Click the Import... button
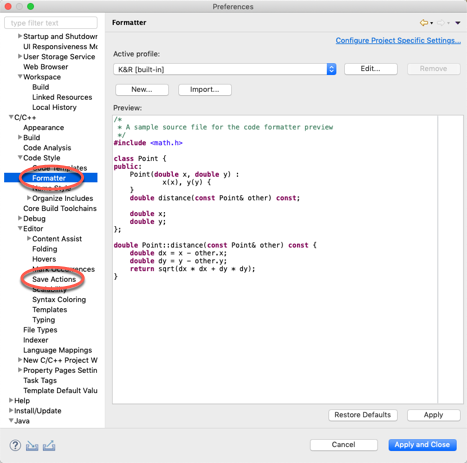This screenshot has width=467, height=463. [205, 90]
